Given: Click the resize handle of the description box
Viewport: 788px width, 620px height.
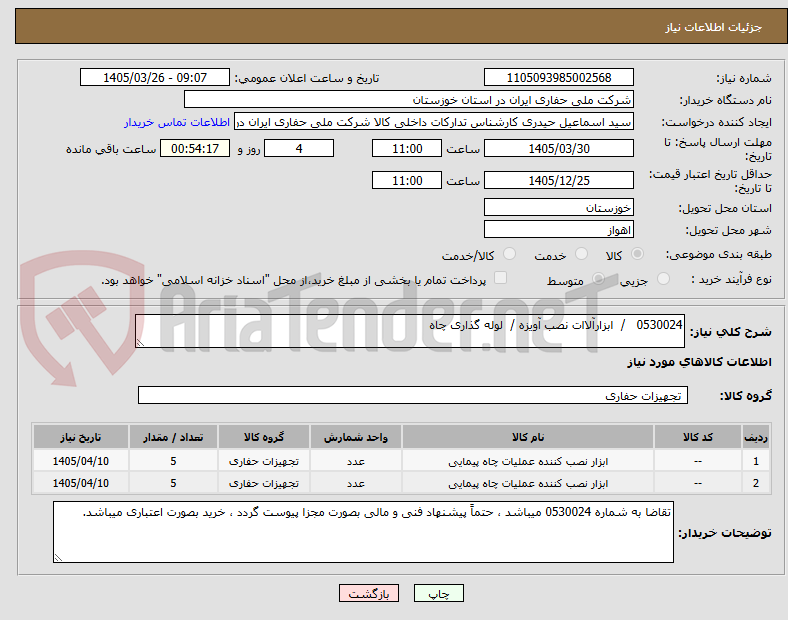Looking at the screenshot, I should click(x=140, y=343).
